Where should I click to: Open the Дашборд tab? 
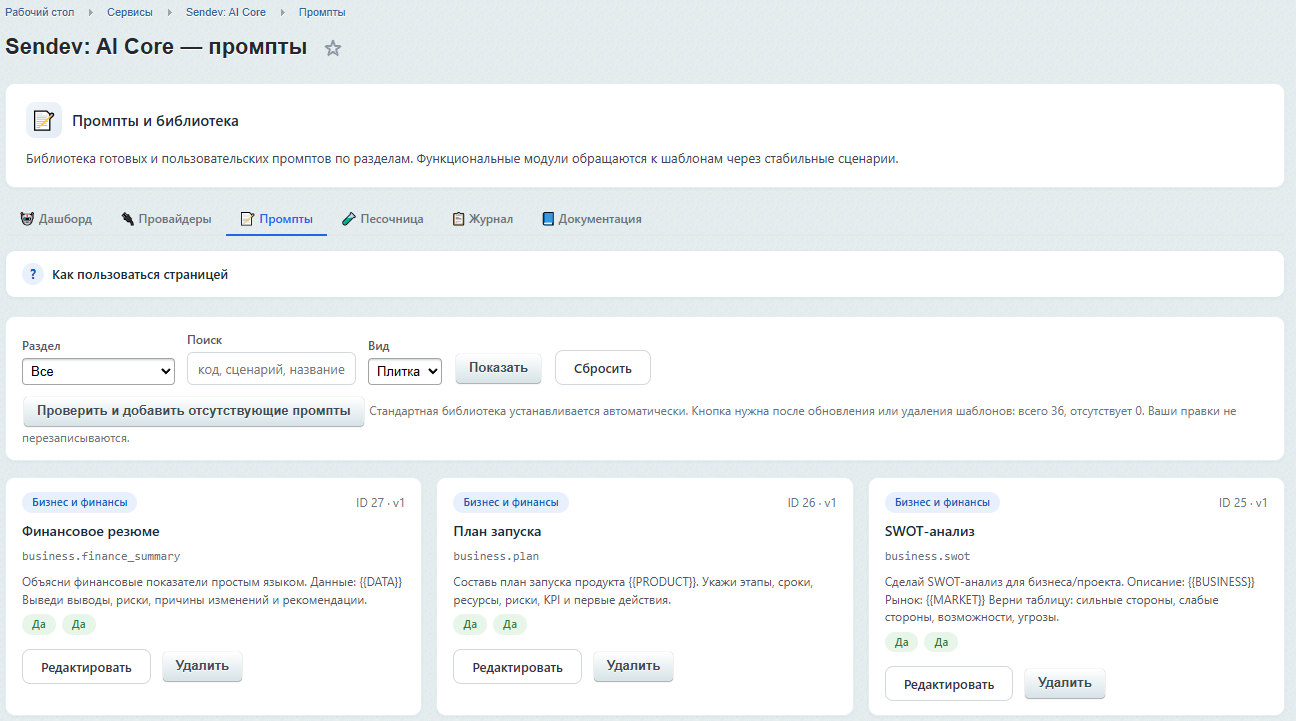56,219
